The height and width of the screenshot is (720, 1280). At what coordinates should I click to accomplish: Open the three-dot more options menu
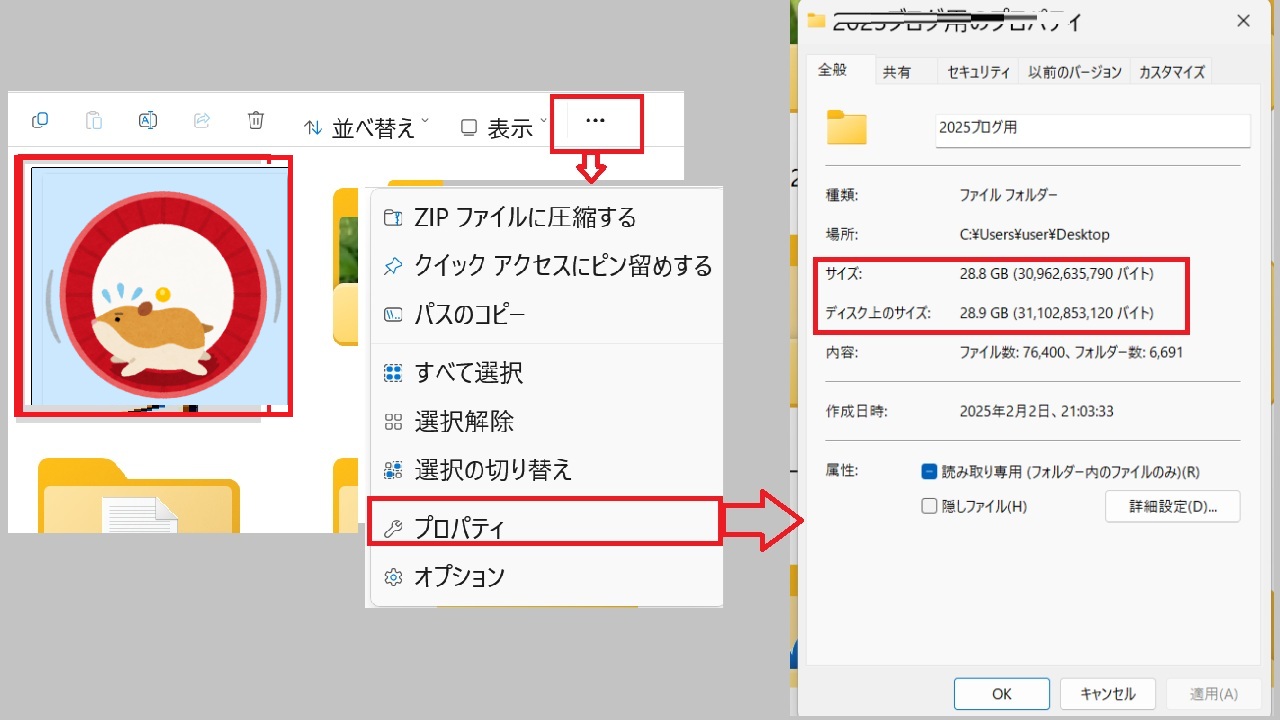pyautogui.click(x=596, y=121)
